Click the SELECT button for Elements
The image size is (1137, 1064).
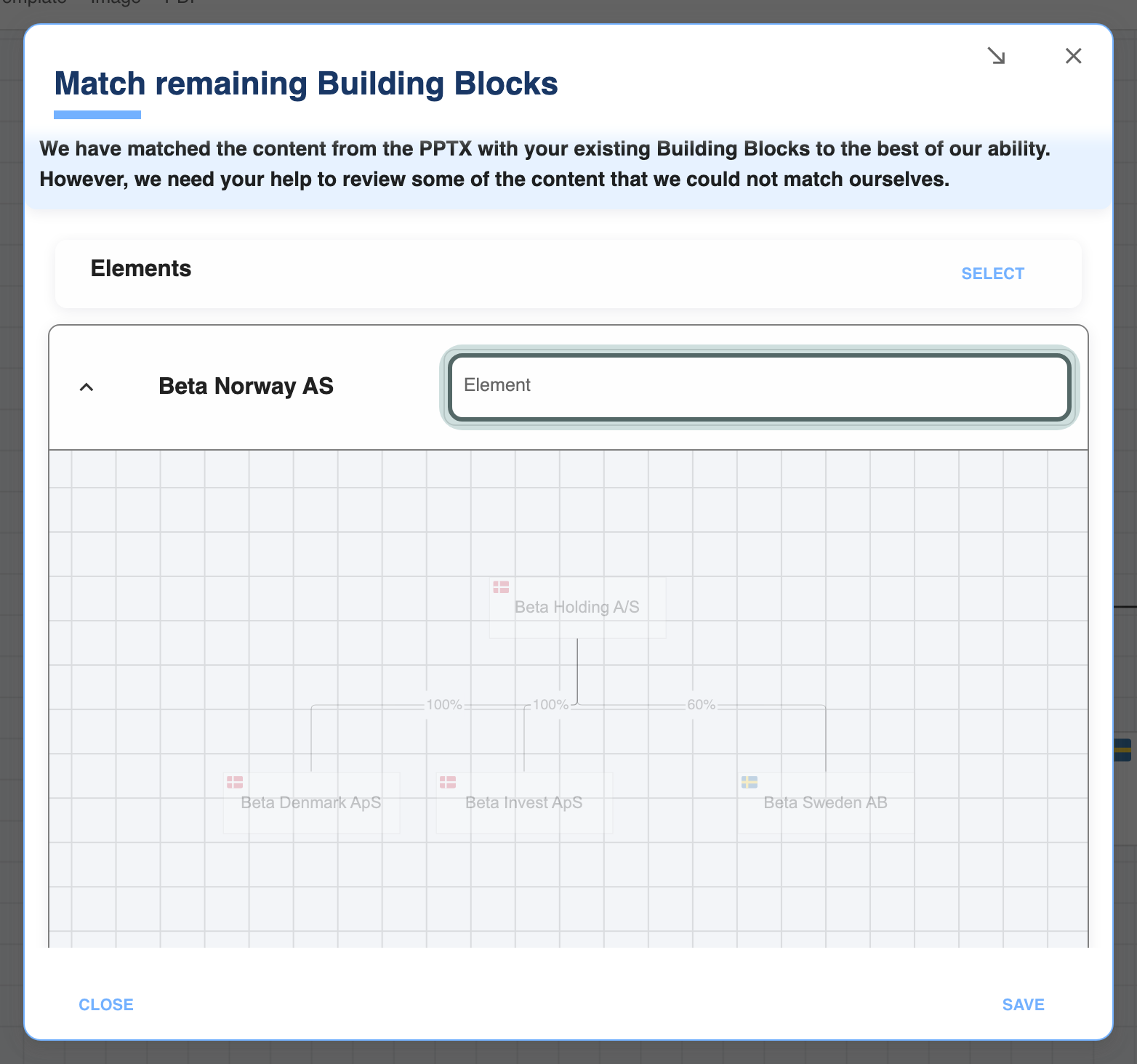(x=992, y=273)
